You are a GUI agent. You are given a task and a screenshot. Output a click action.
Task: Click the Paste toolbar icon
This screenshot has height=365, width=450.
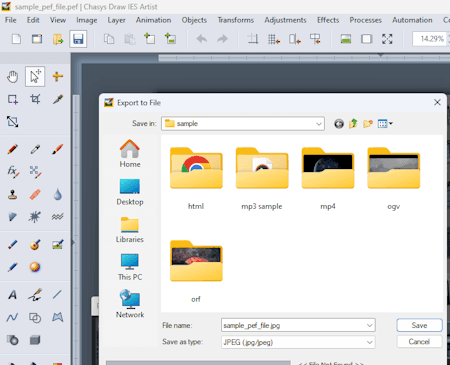129,39
